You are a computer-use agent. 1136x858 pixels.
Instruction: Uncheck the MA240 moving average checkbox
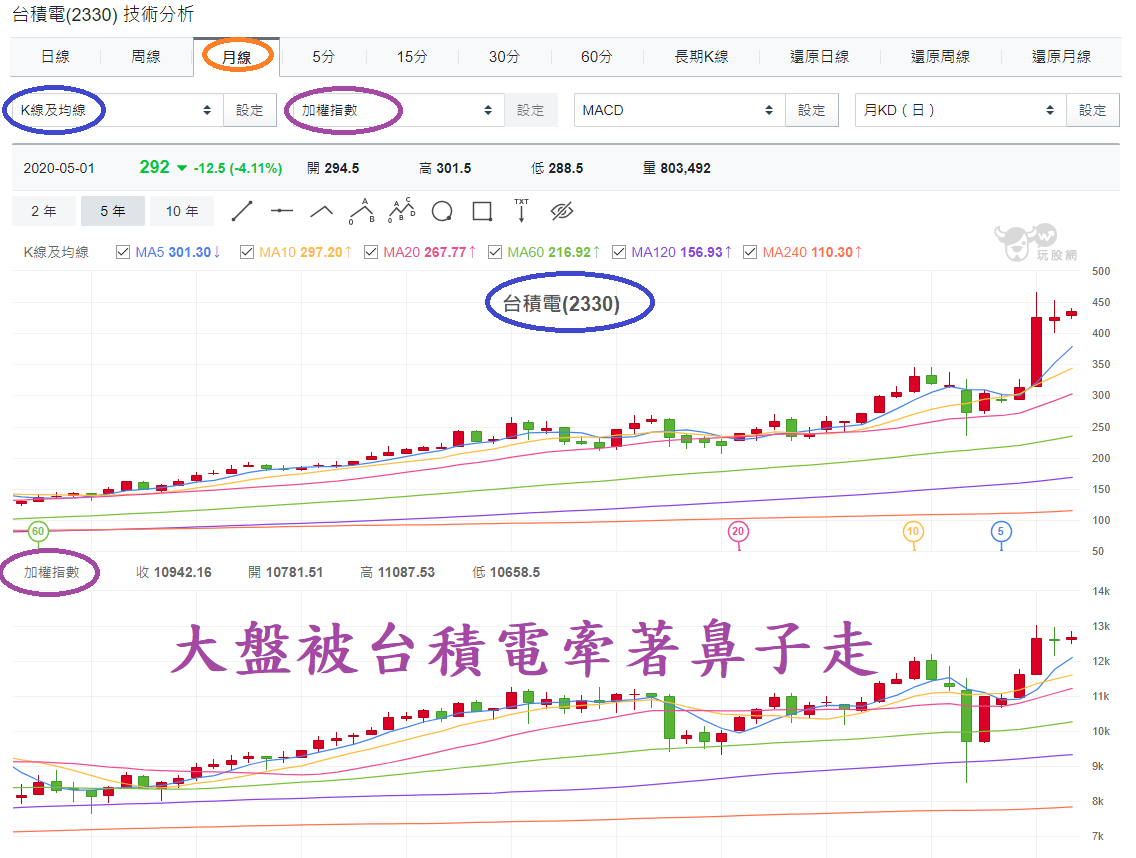[750, 252]
